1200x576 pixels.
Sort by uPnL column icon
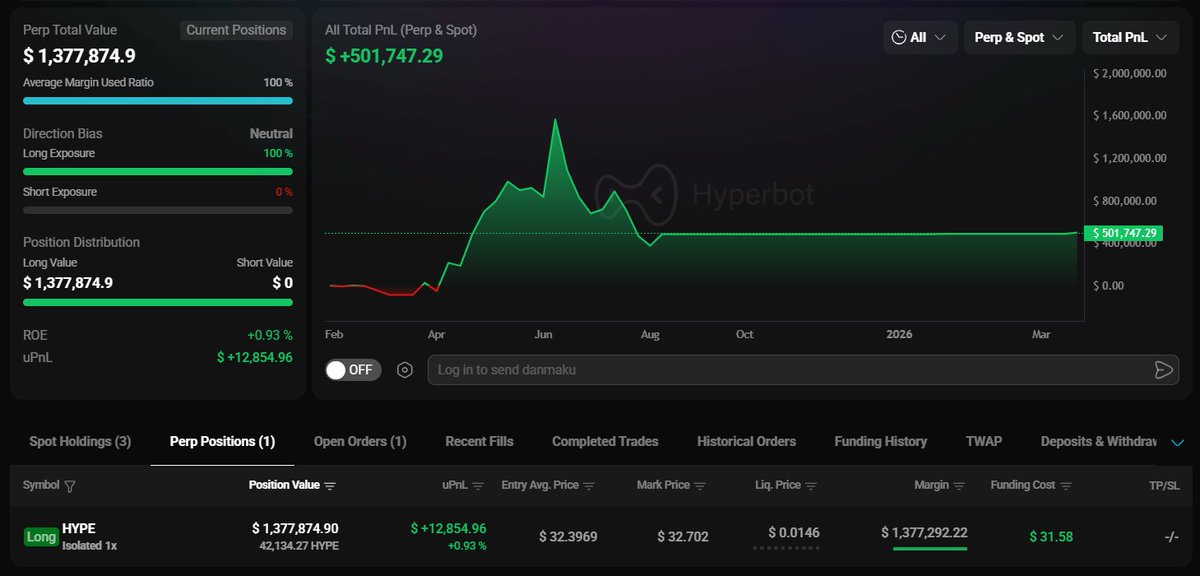[x=478, y=486]
